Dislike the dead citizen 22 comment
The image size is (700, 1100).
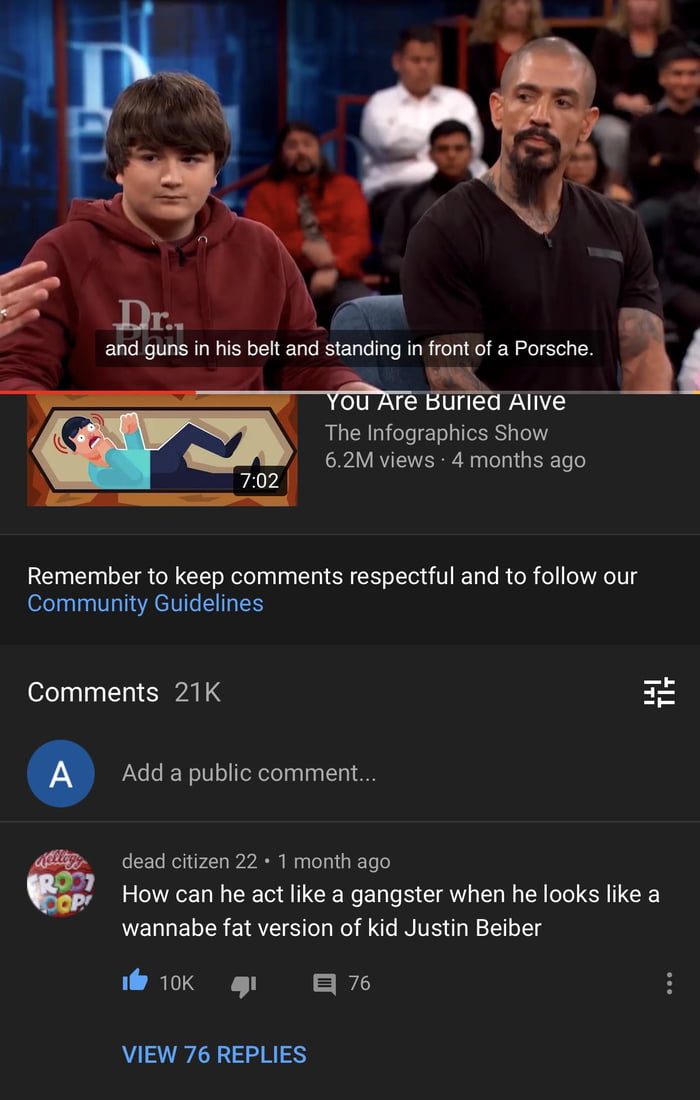click(x=243, y=985)
